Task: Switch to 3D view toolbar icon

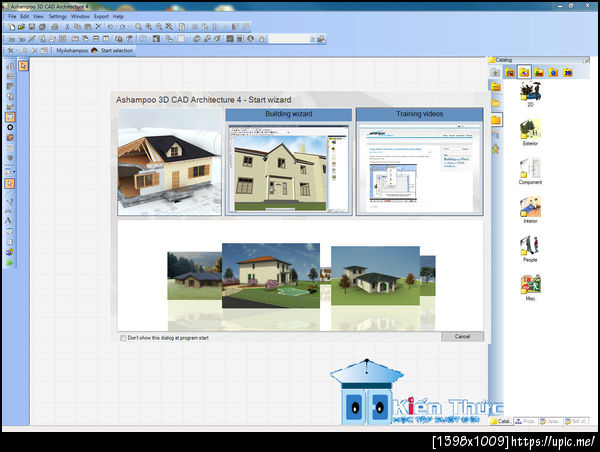Action: pyautogui.click(x=22, y=39)
